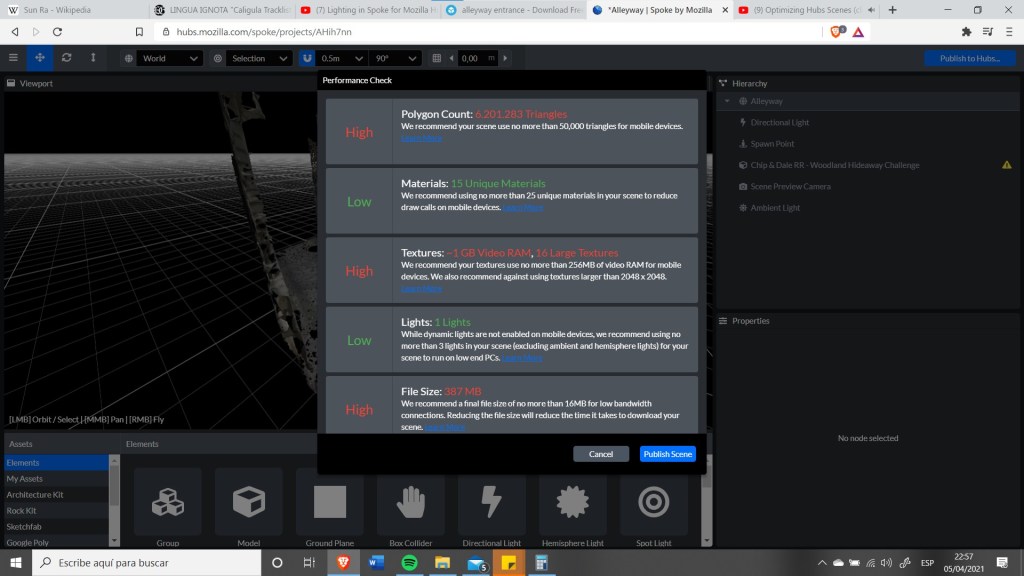The width and height of the screenshot is (1024, 576).
Task: Open the hamburger menu in Spoke
Action: pos(13,58)
